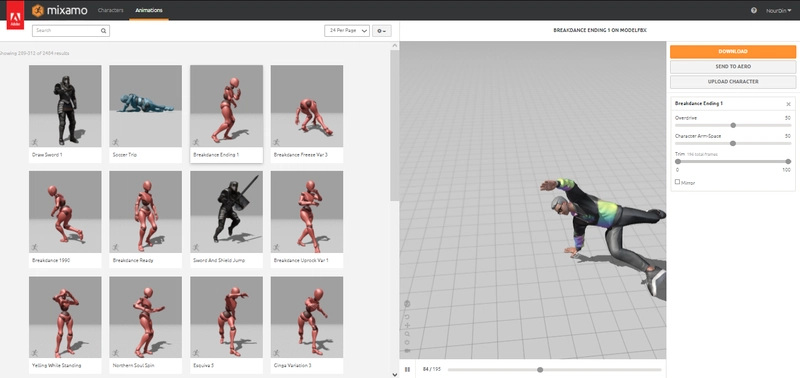Screen dimensions: 800x378
Task: Click the zoom magnifier icon in viewport
Action: (407, 334)
